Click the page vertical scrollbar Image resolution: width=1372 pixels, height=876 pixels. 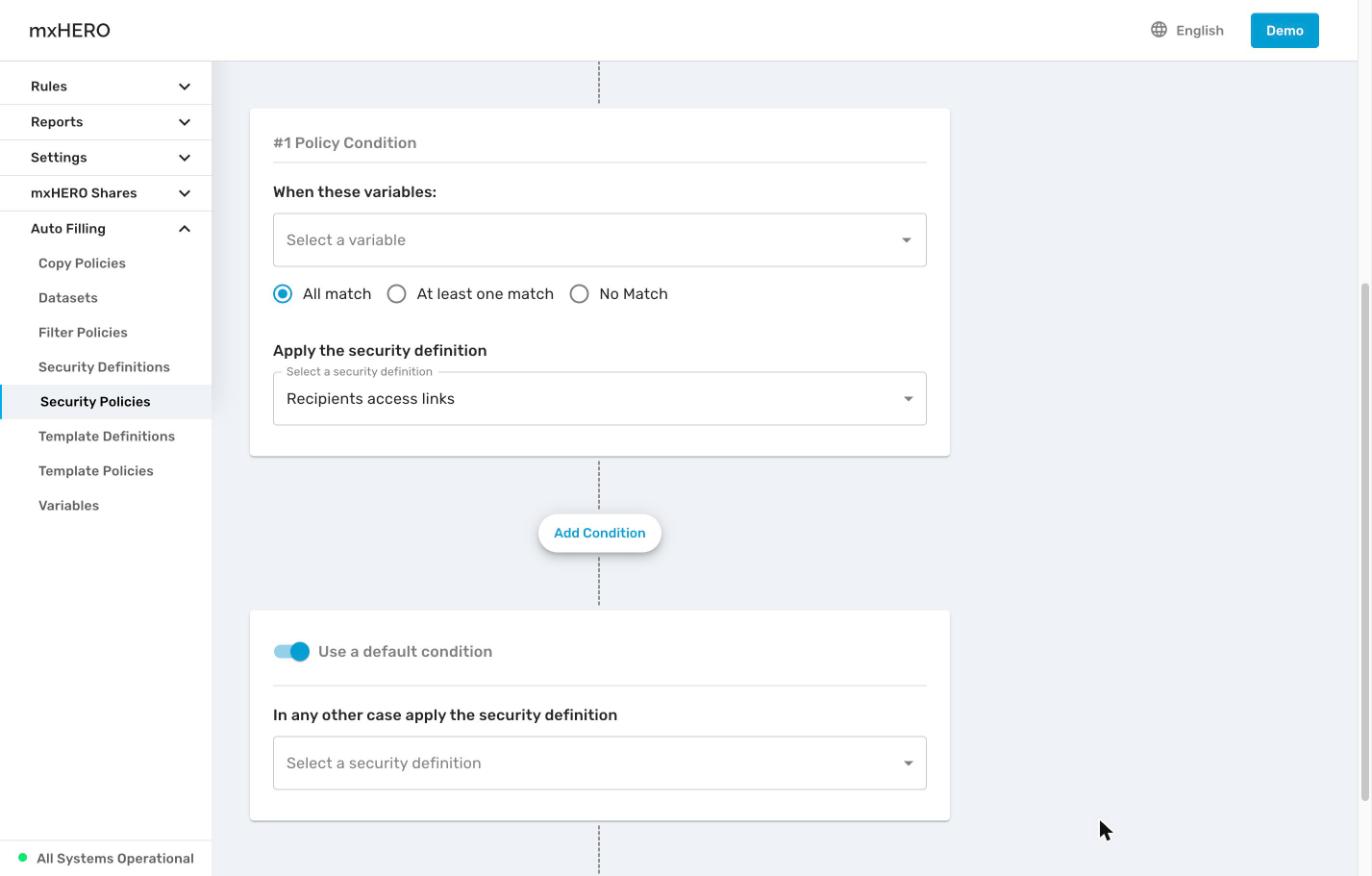point(1365,541)
